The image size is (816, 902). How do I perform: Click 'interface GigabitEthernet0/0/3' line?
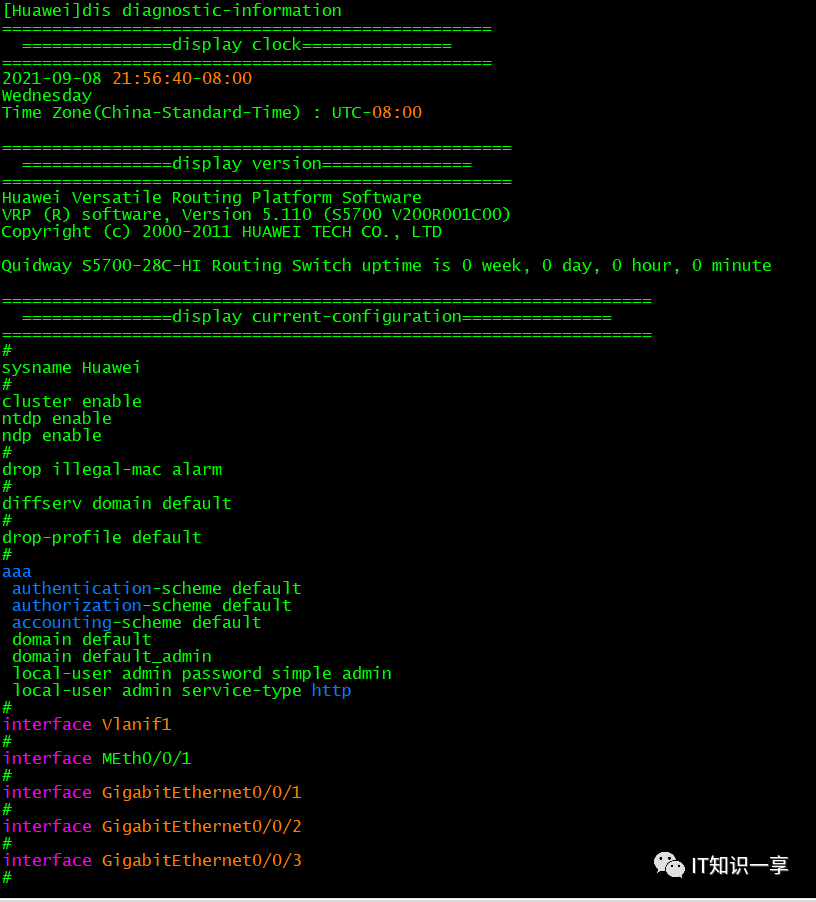coord(152,861)
